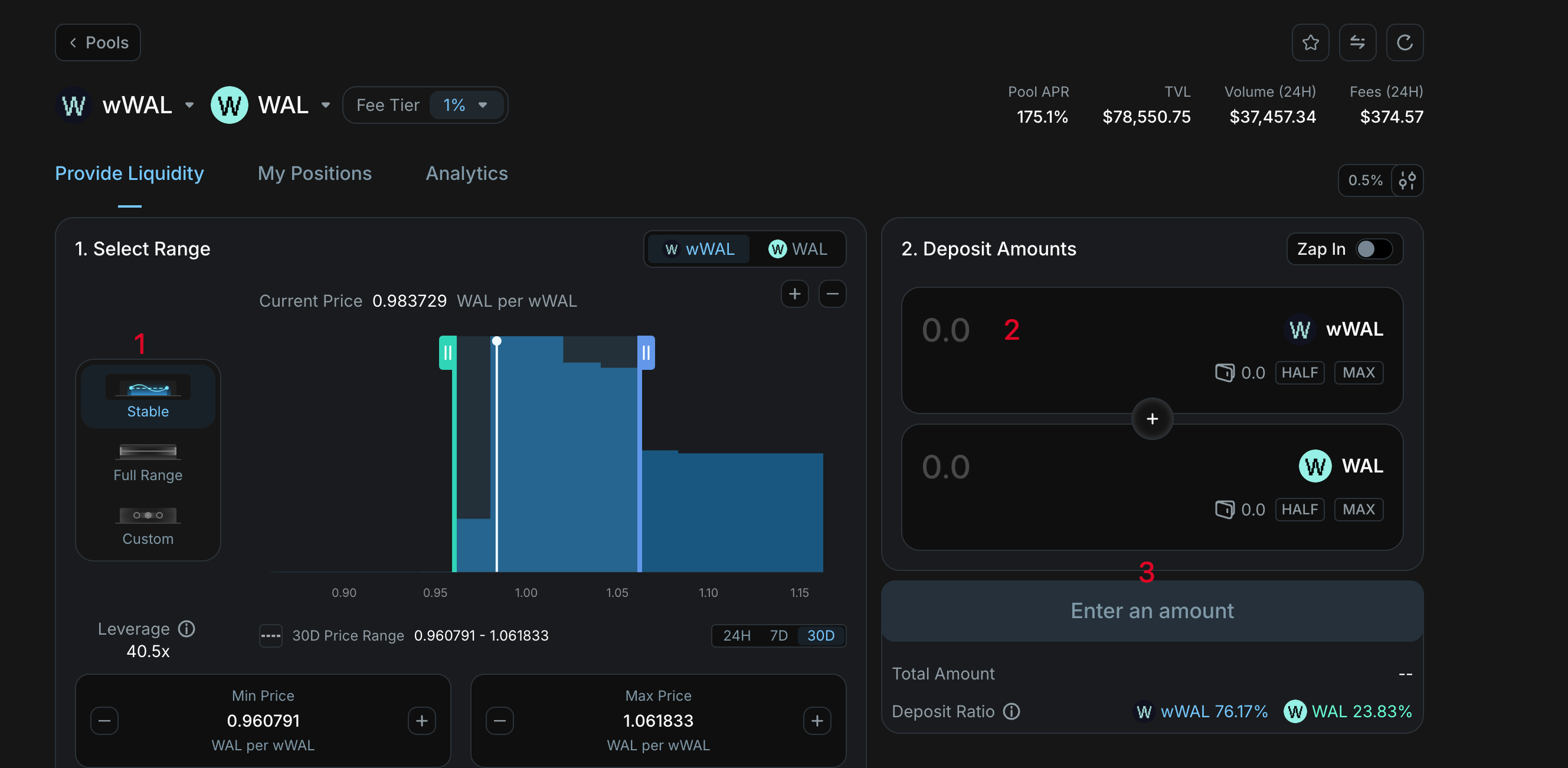The image size is (1568, 768).
Task: Expand the WAL token selector
Action: click(326, 105)
